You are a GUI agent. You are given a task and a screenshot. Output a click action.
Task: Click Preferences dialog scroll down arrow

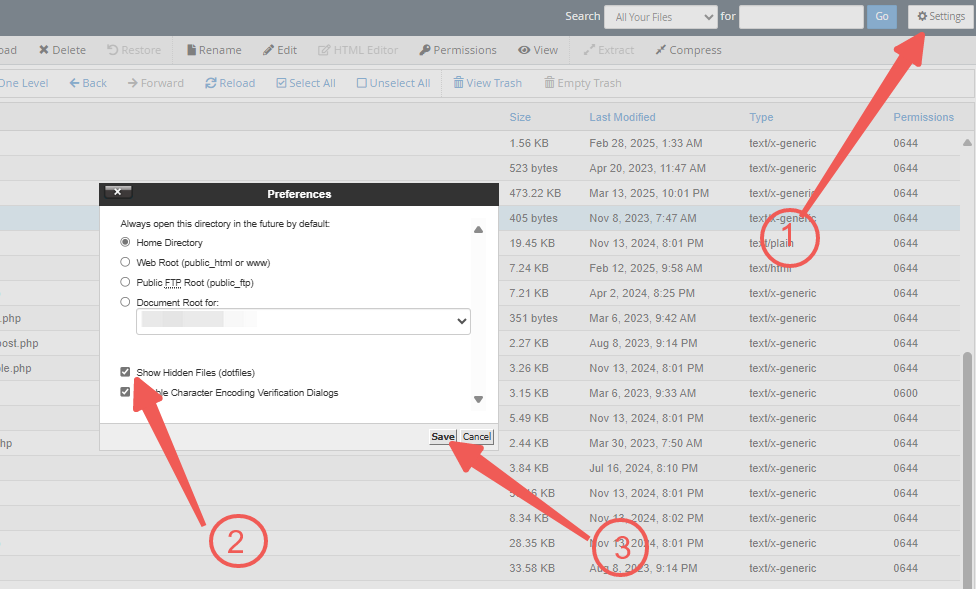[x=478, y=399]
